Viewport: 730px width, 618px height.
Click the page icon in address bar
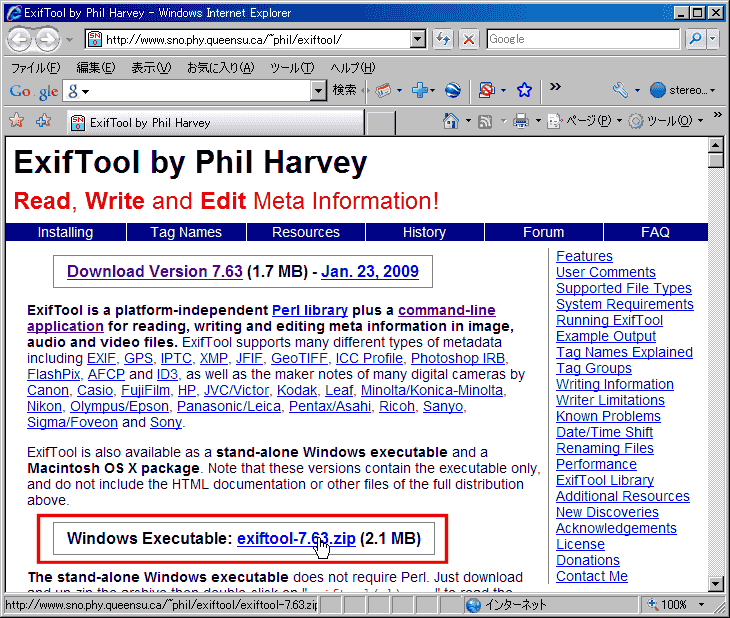[x=95, y=39]
